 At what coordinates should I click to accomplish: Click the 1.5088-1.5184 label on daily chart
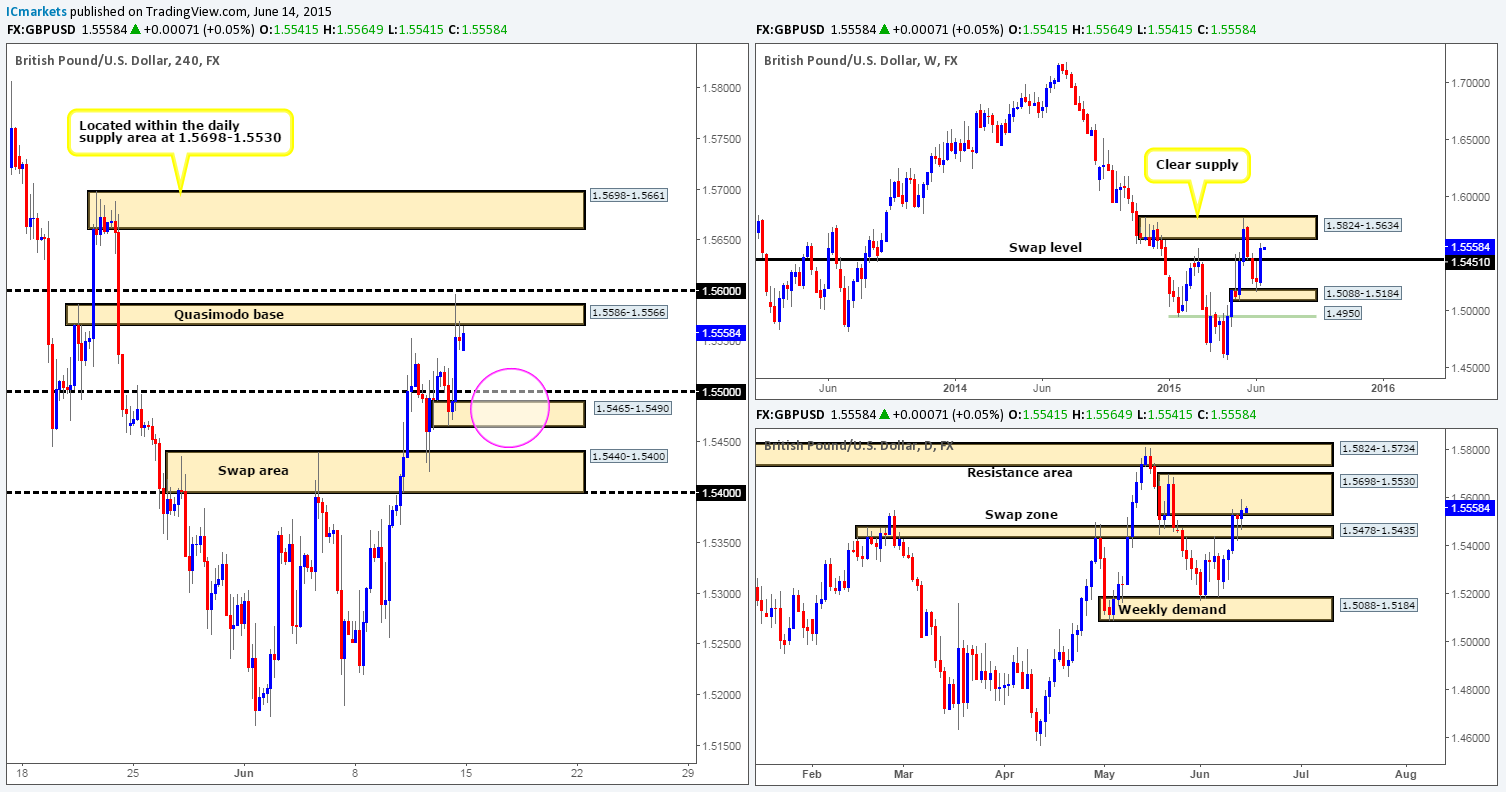coord(1378,605)
